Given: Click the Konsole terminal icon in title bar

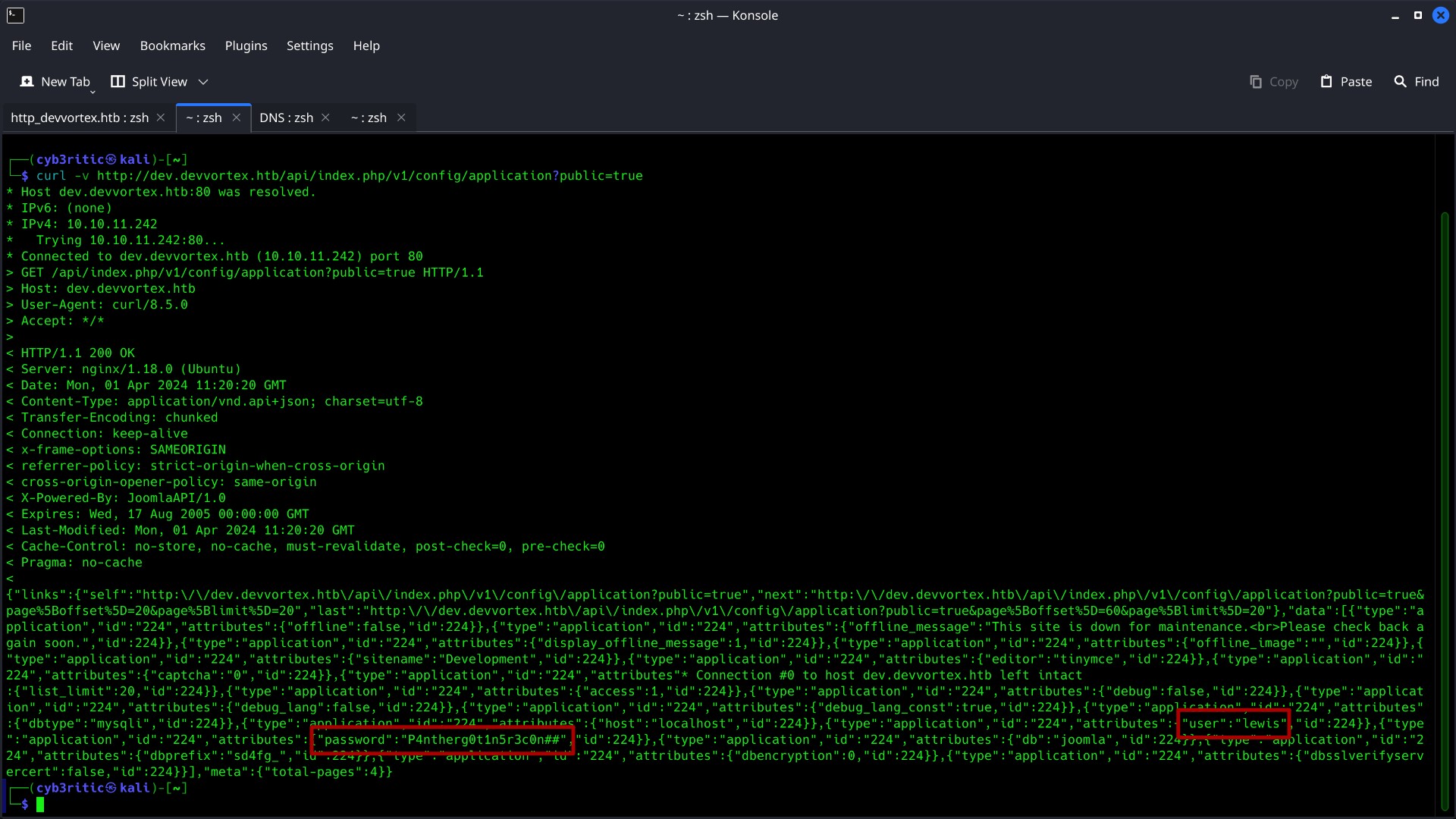Looking at the screenshot, I should coord(15,15).
